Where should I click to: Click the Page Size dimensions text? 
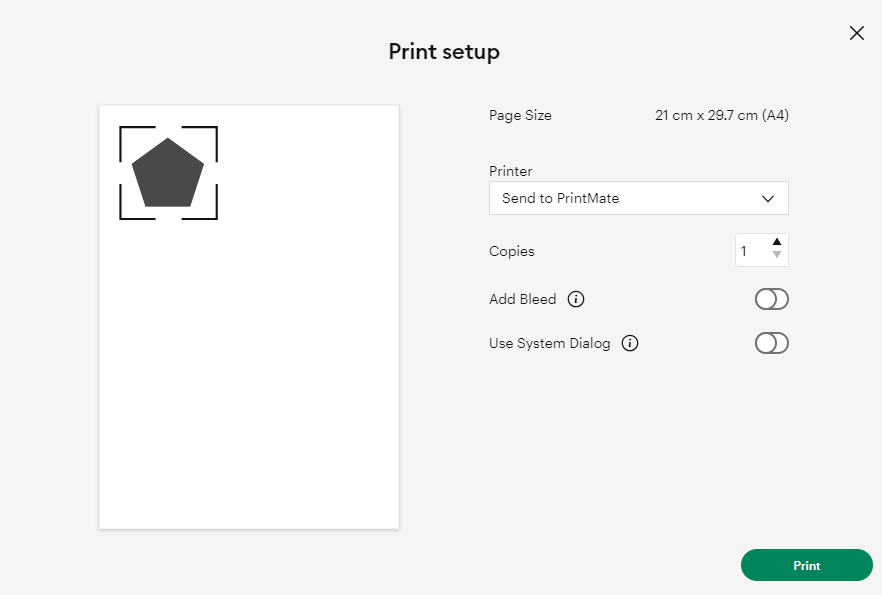[x=722, y=115]
